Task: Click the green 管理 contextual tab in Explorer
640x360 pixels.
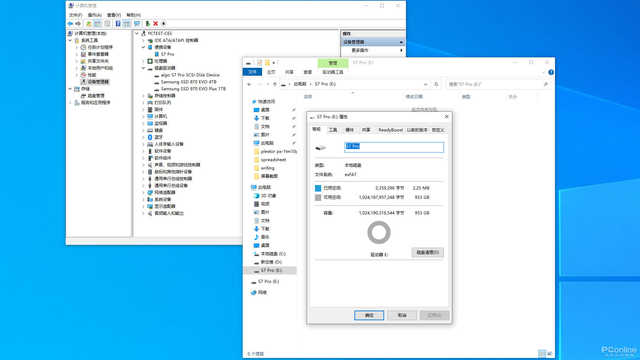Action: pos(333,63)
